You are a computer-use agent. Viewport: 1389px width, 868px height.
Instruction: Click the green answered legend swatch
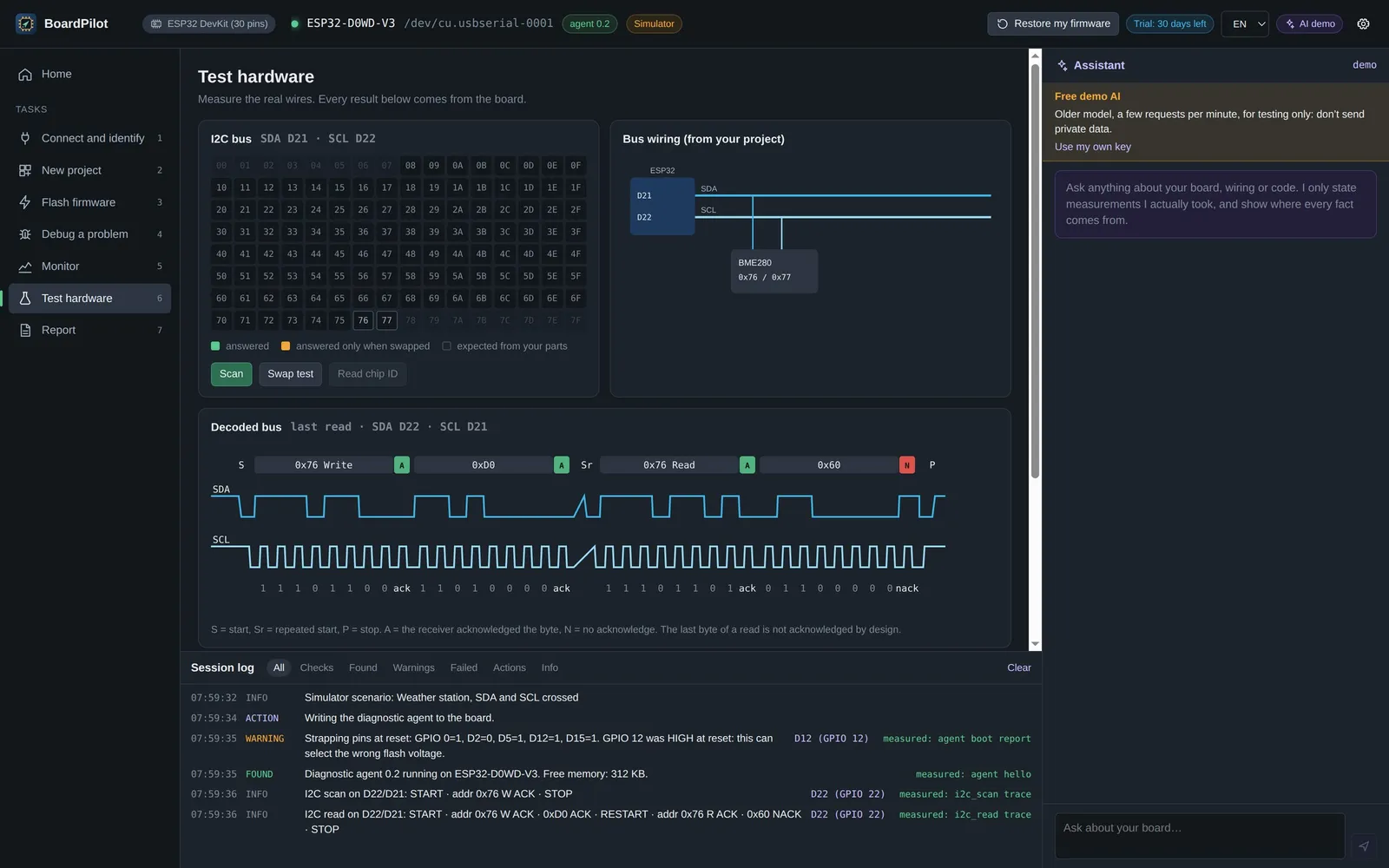point(215,346)
